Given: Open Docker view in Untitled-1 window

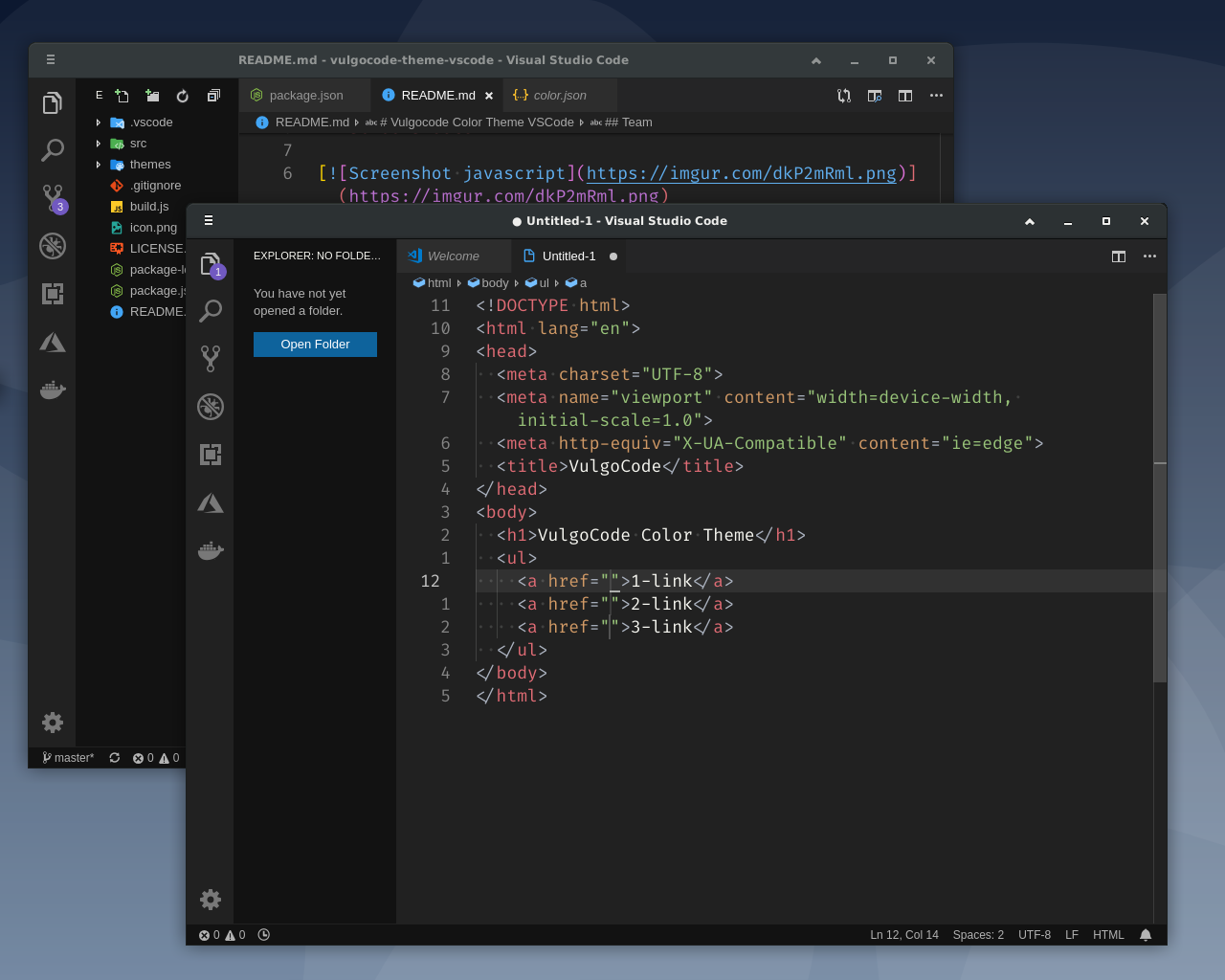Looking at the screenshot, I should pyautogui.click(x=211, y=550).
